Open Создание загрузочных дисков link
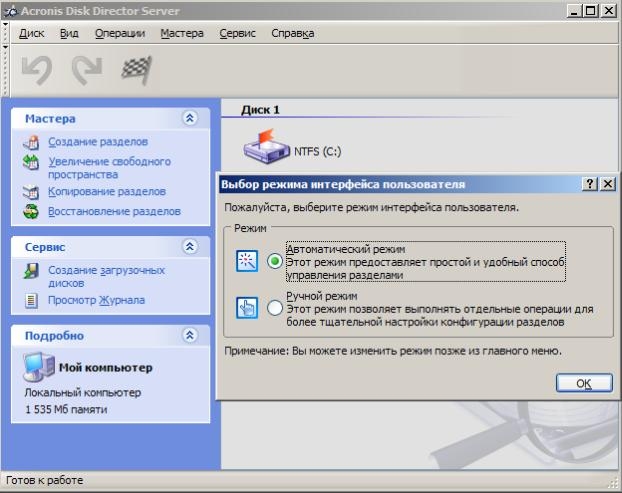This screenshot has width=622, height=493. click(x=106, y=276)
